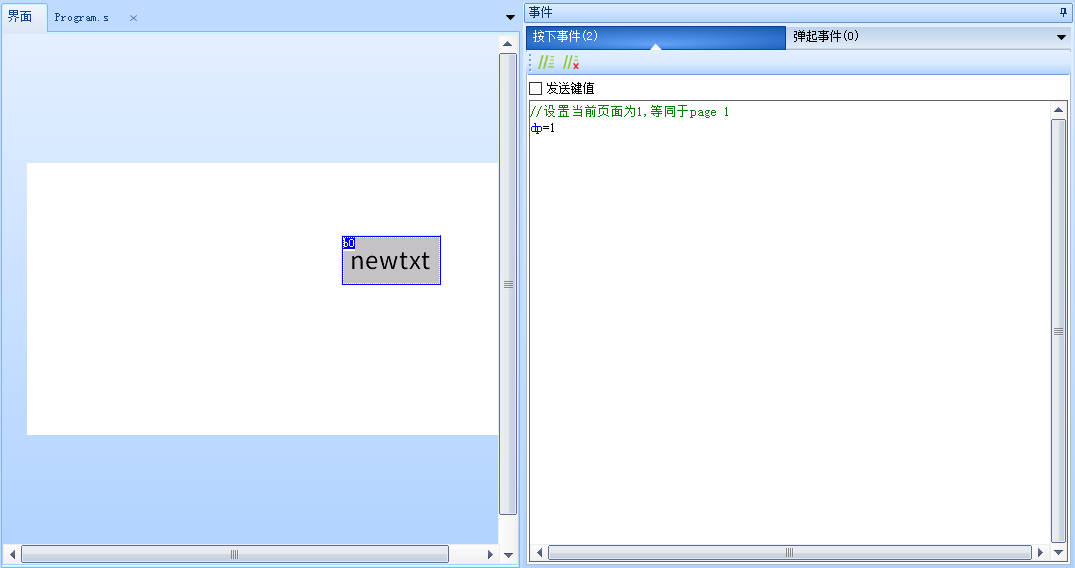Click the code editor vertical scrollbar thumb
The image size is (1075, 568).
[1059, 330]
